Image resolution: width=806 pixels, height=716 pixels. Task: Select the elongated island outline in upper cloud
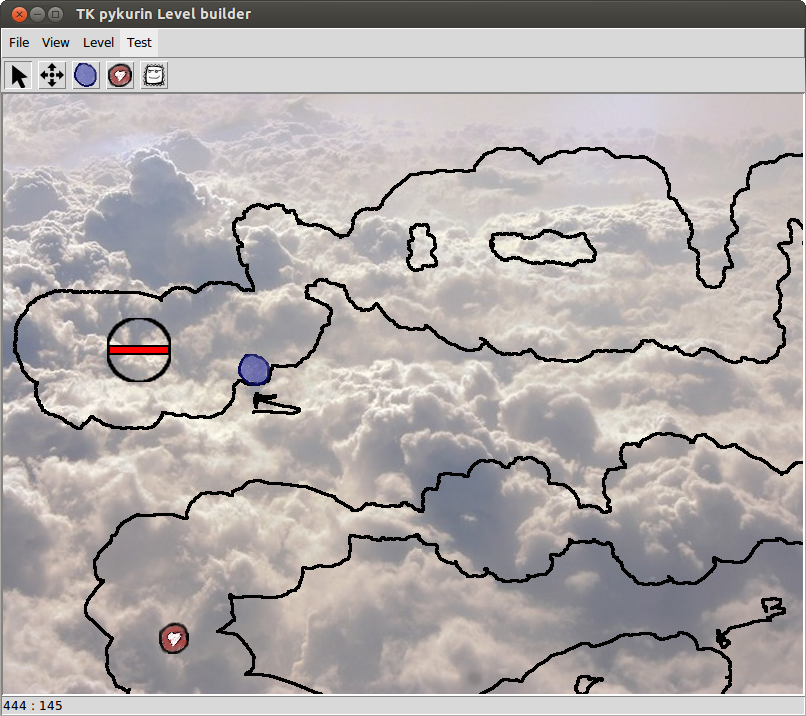[541, 248]
